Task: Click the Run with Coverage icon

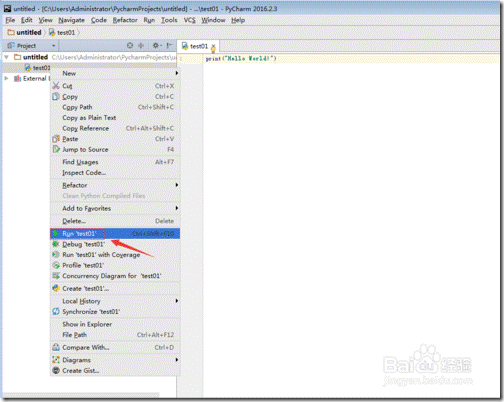Action: tap(56, 255)
